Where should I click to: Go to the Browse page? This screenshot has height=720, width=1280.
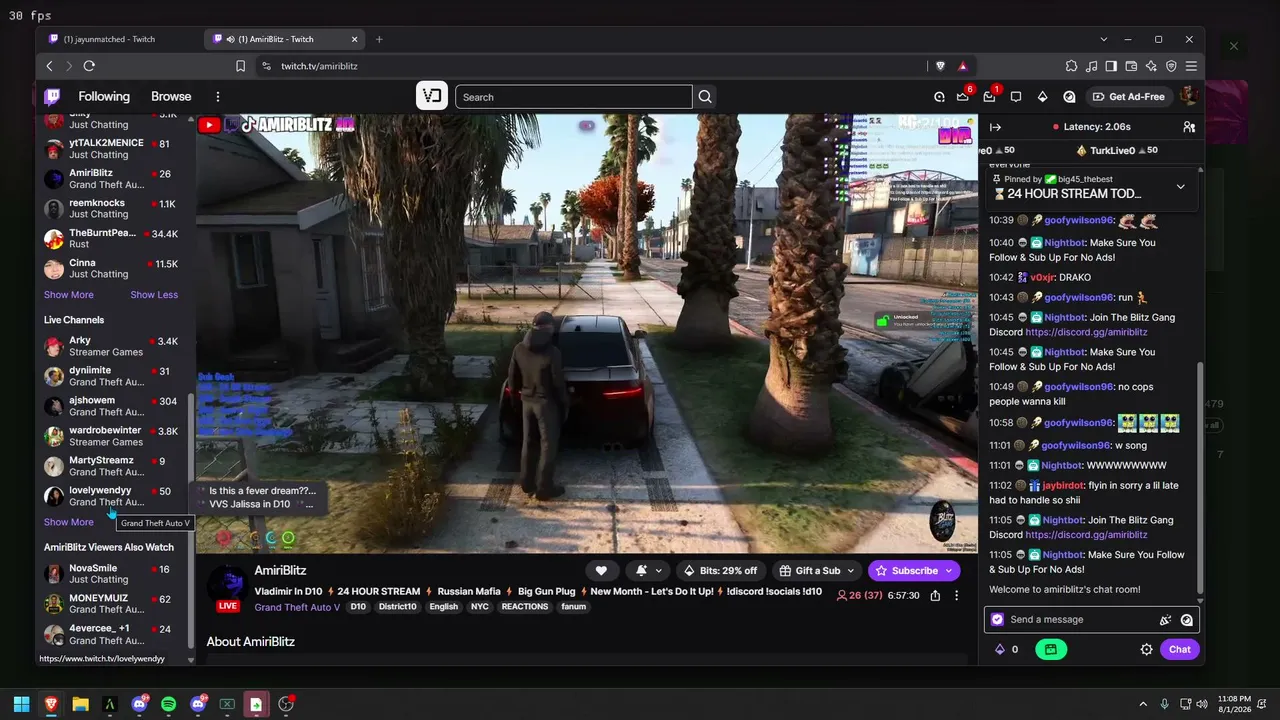click(x=171, y=97)
